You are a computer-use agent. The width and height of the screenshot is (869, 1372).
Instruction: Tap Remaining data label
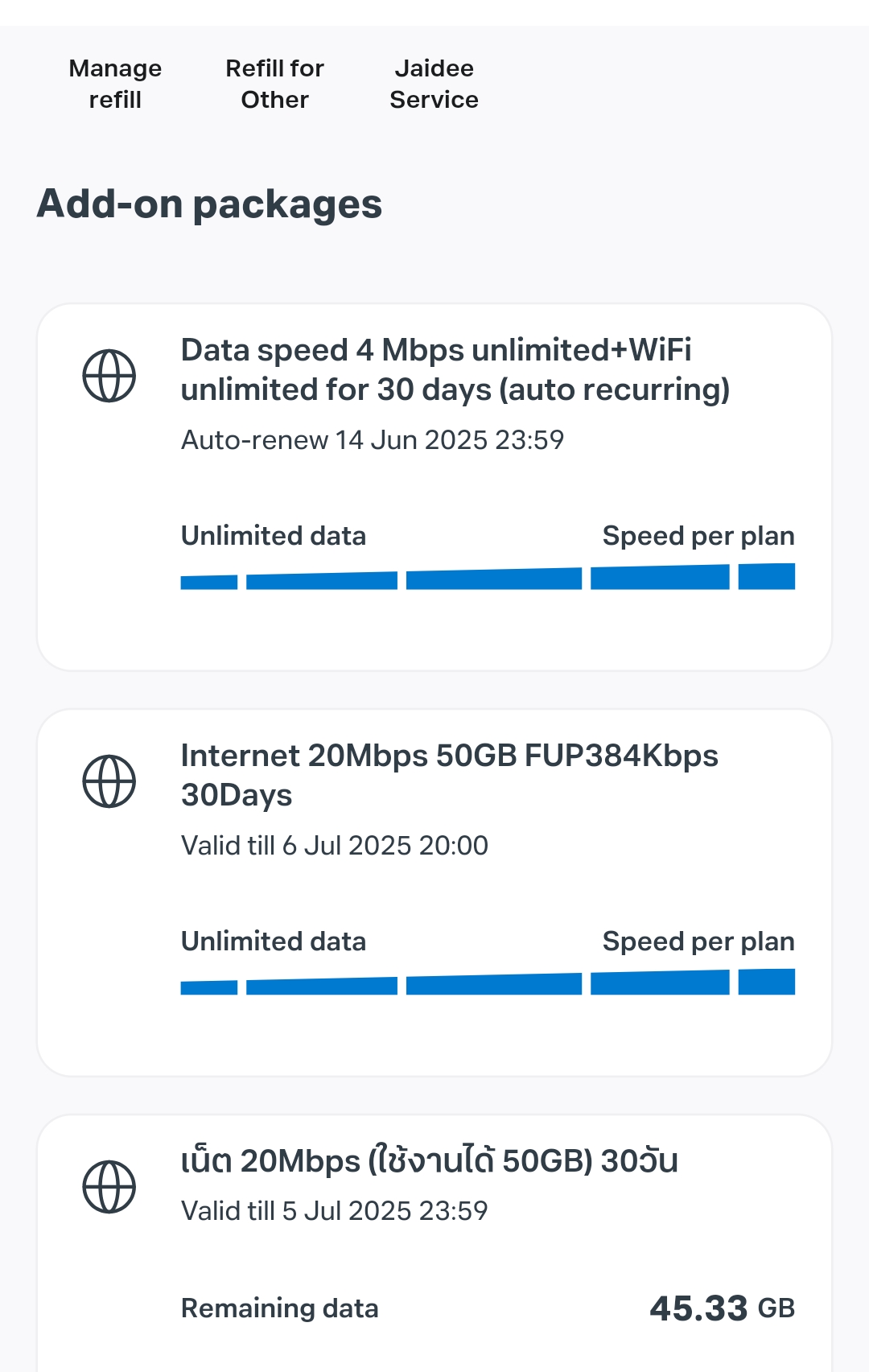(280, 1308)
